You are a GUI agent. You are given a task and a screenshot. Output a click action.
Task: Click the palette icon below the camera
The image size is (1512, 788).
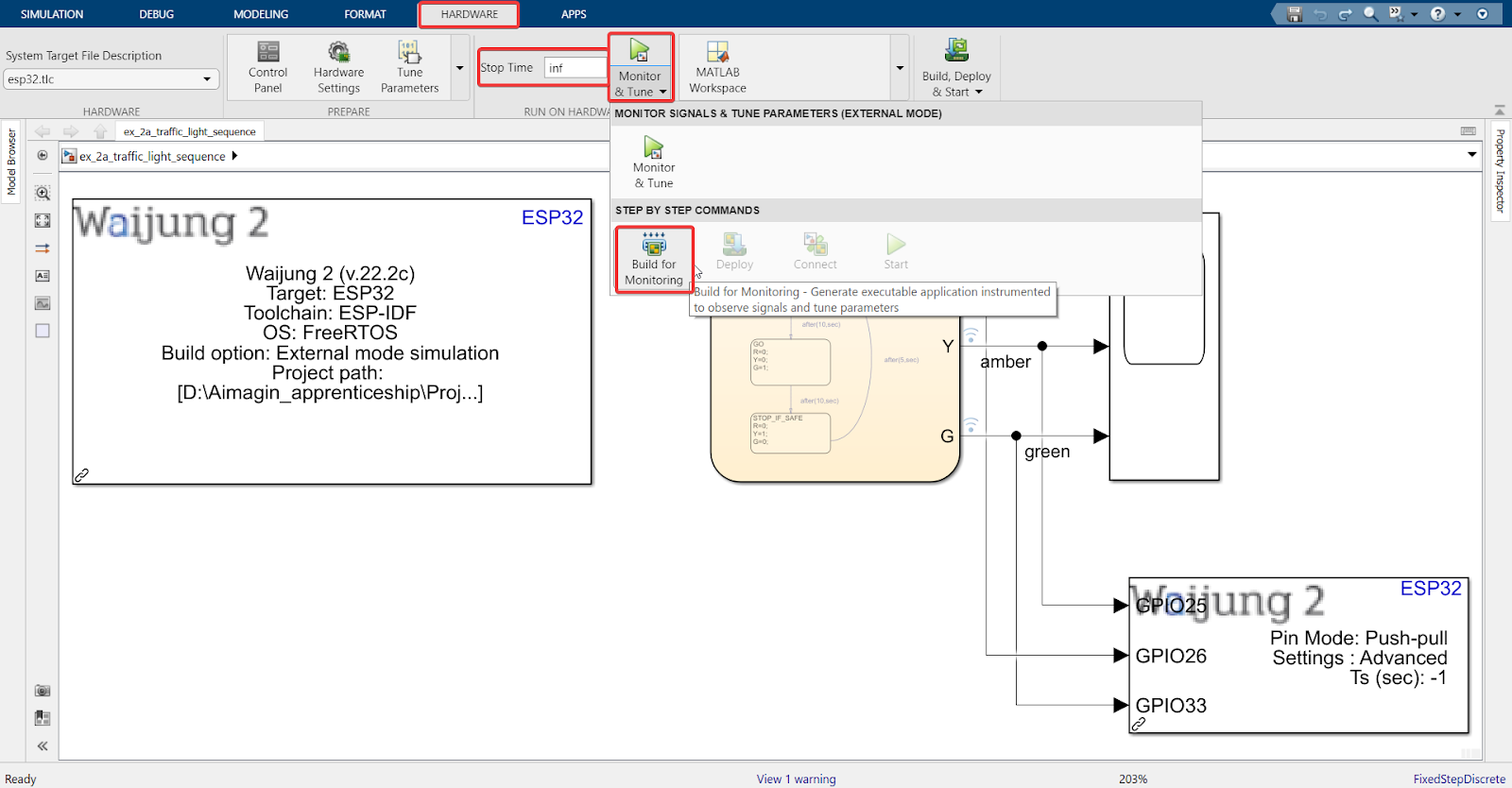pyautogui.click(x=43, y=718)
